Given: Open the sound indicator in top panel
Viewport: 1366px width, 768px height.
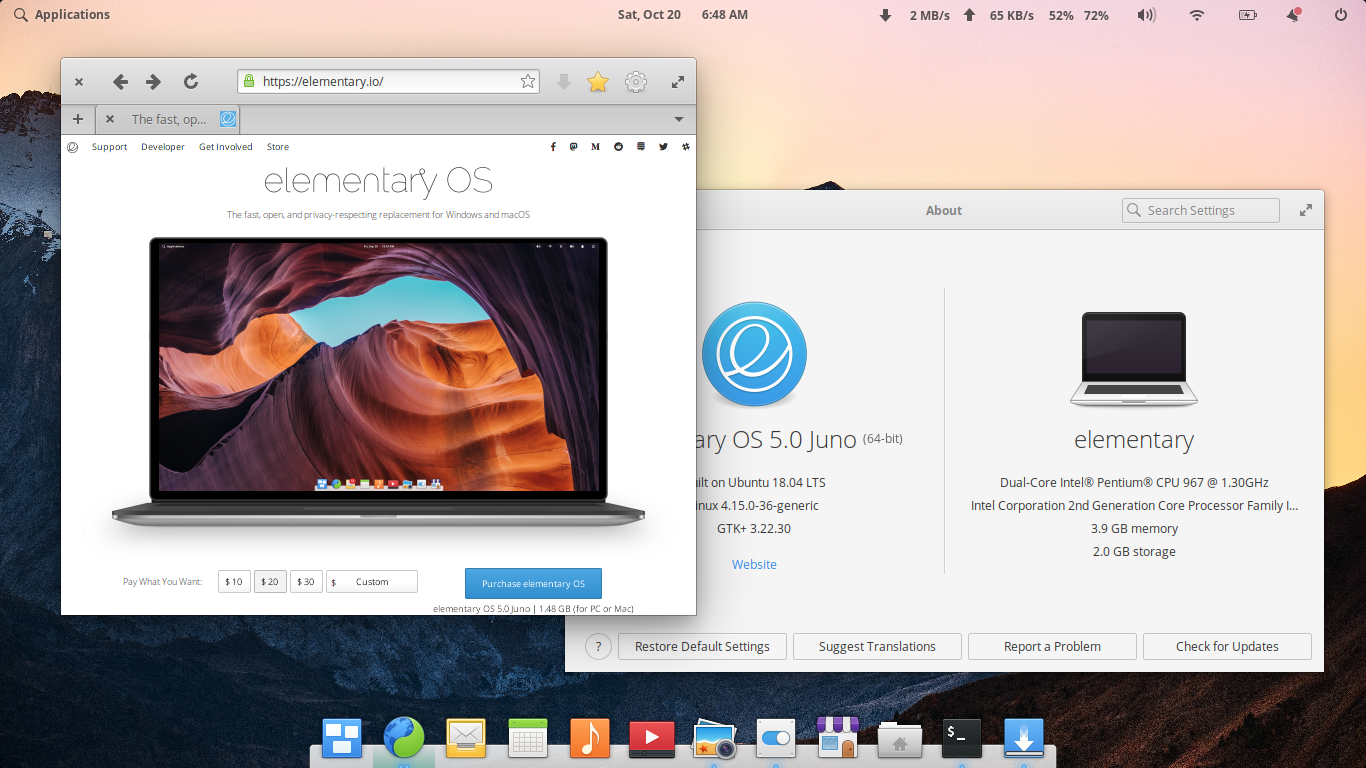Looking at the screenshot, I should (1146, 14).
